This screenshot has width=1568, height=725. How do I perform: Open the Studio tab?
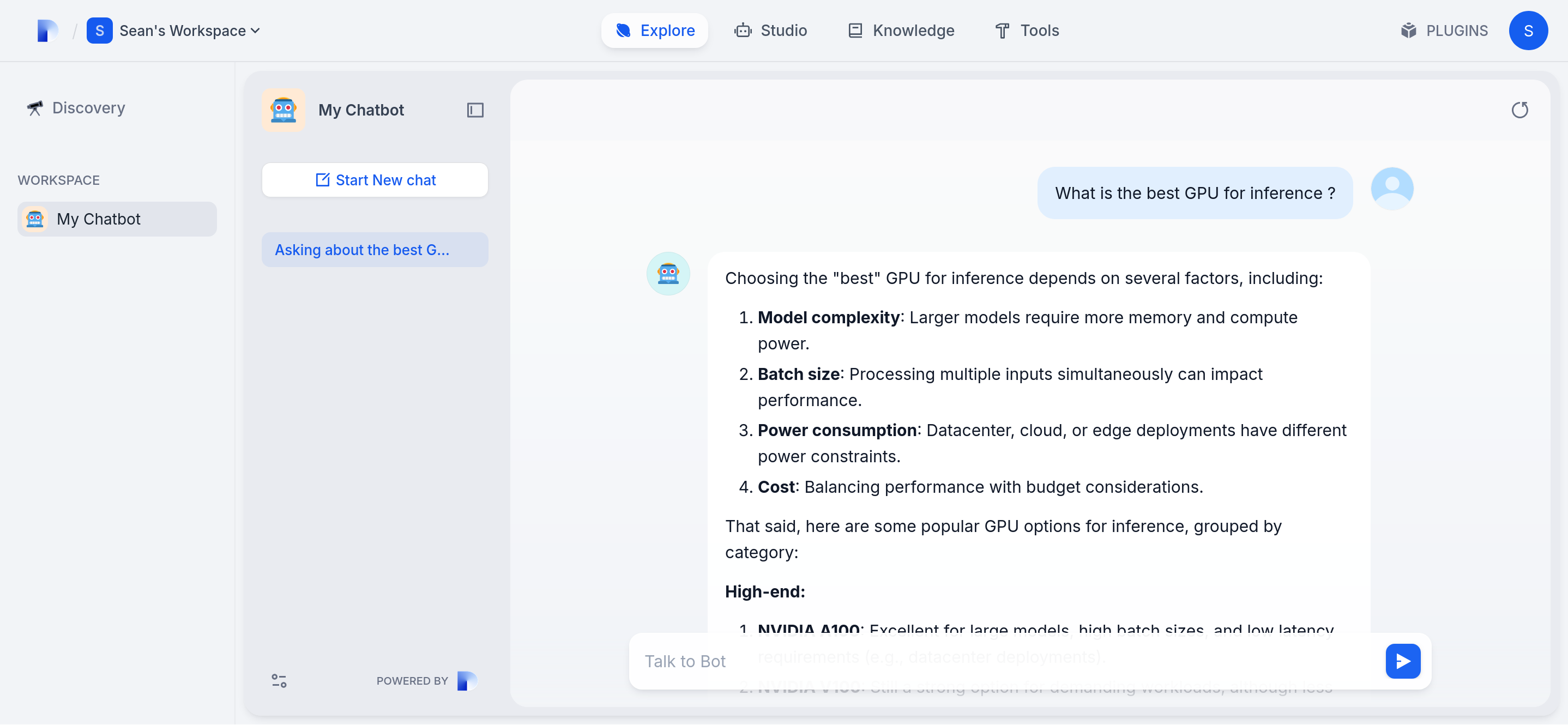click(770, 31)
